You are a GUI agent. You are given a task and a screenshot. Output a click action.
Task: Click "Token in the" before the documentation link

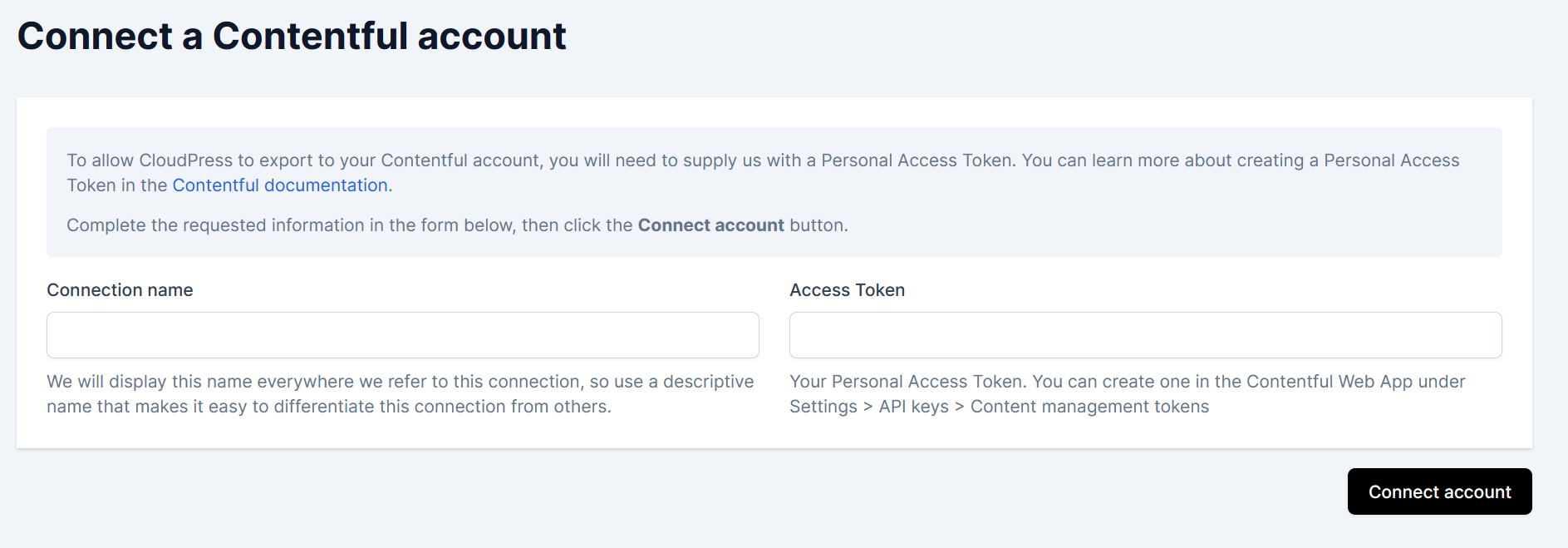(117, 185)
